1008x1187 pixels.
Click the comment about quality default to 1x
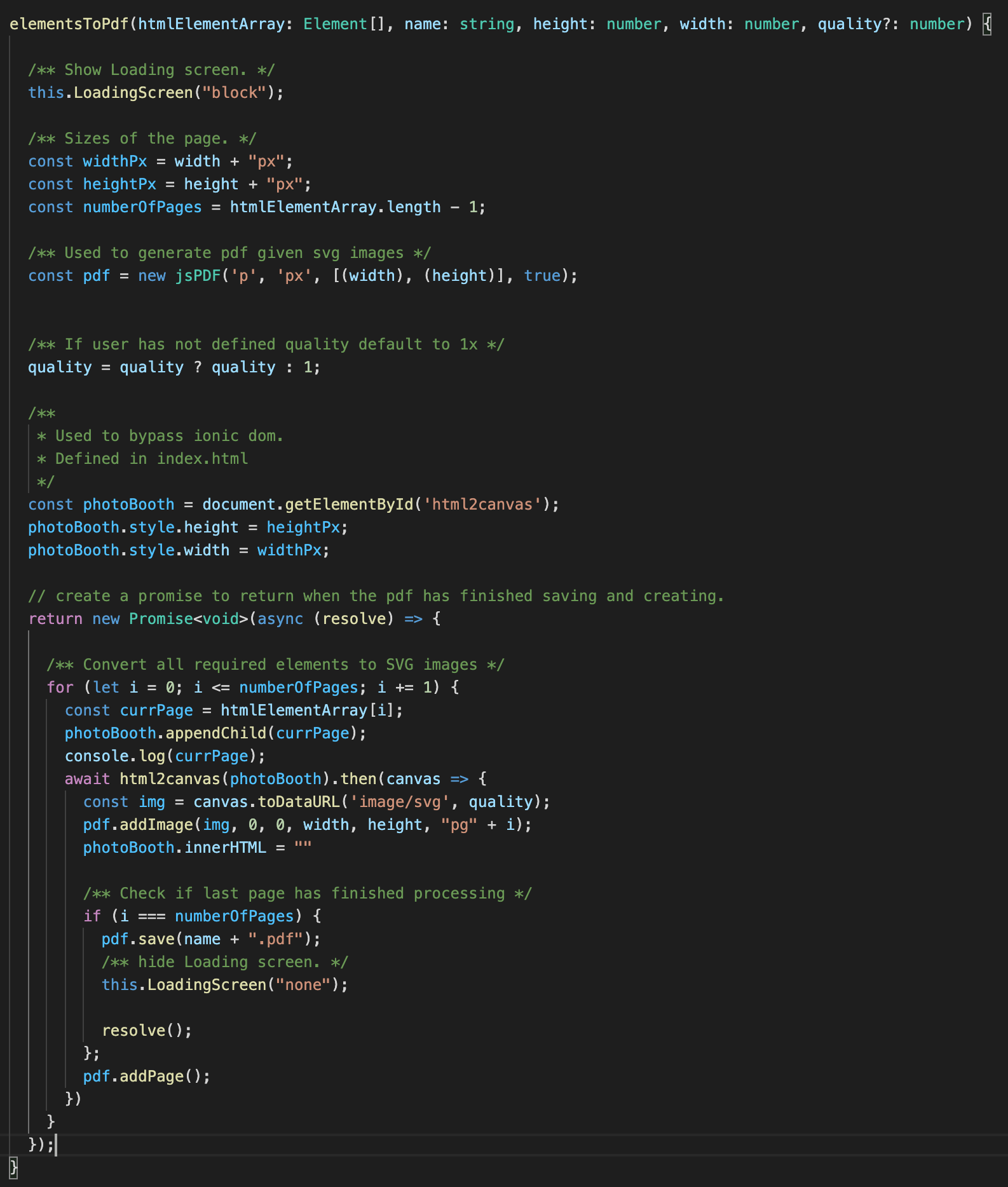pos(266,344)
